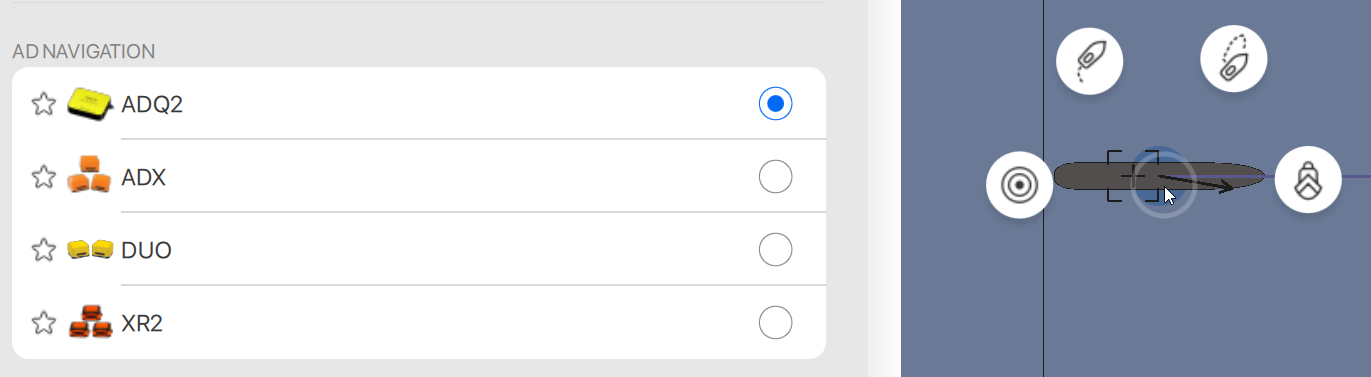Select the ADQ2 radio button

(x=775, y=103)
